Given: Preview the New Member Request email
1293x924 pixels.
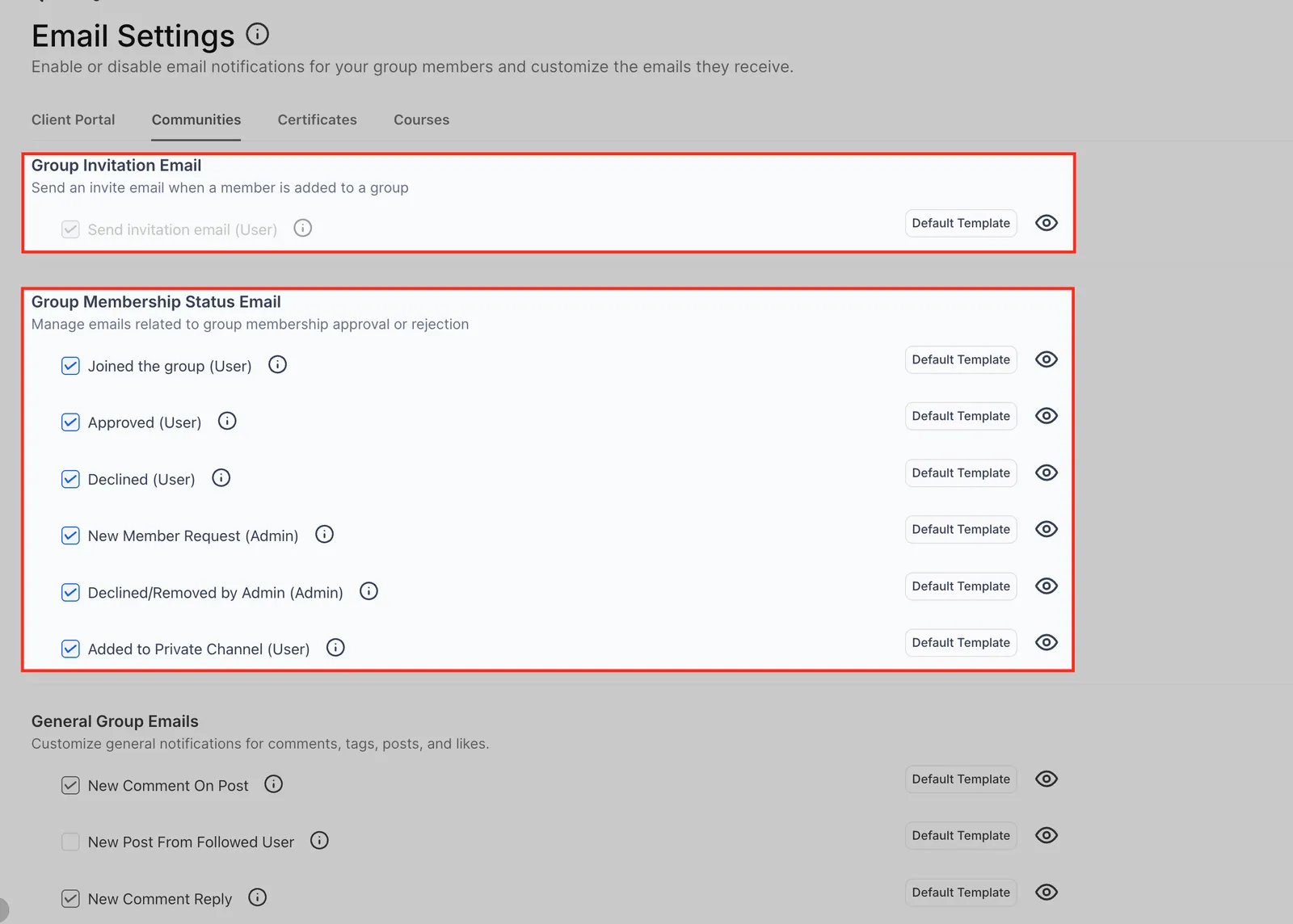Looking at the screenshot, I should coord(1047,529).
